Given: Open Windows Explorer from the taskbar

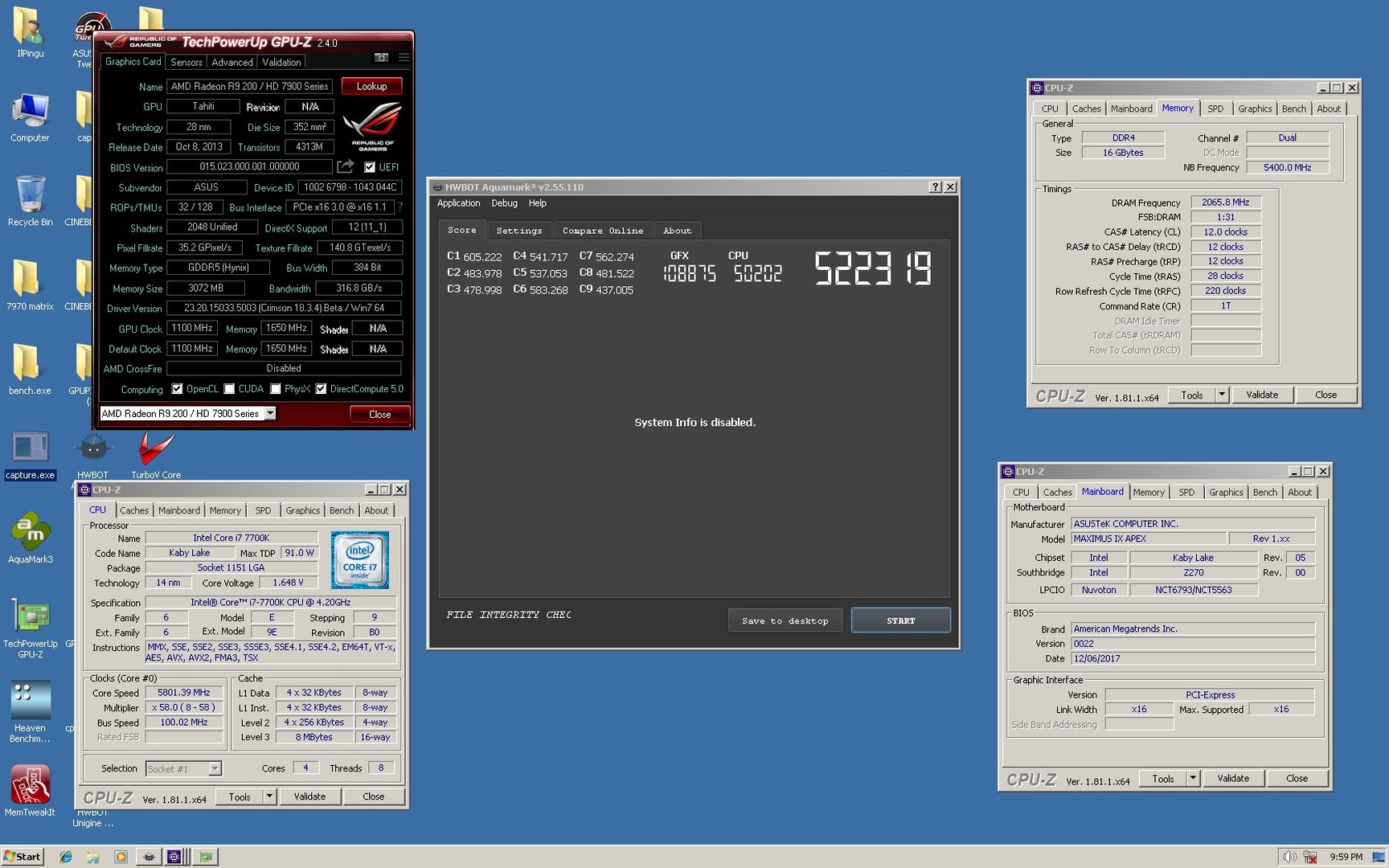Looking at the screenshot, I should pyautogui.click(x=93, y=857).
